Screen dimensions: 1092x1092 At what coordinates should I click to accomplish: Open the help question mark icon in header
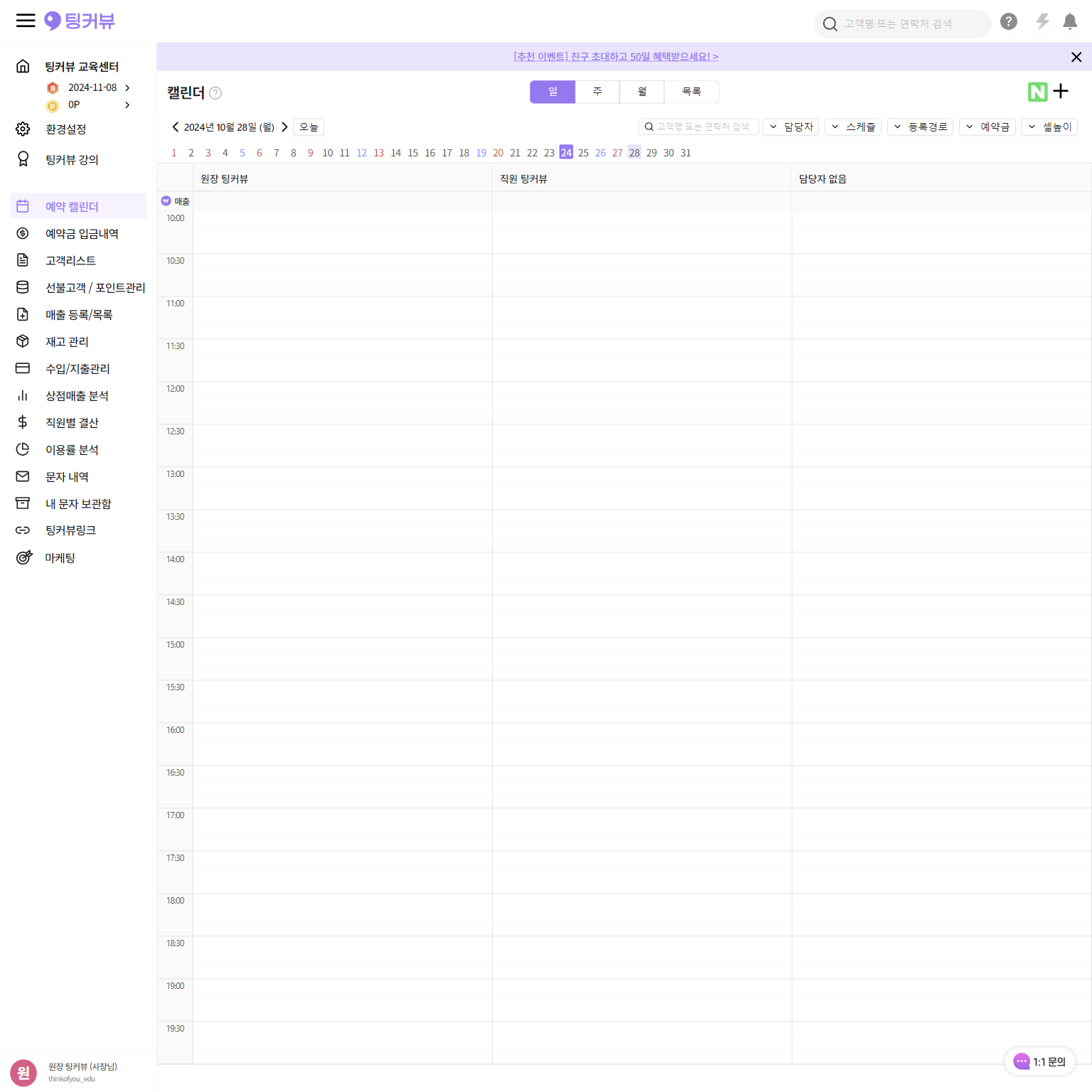(x=1008, y=21)
